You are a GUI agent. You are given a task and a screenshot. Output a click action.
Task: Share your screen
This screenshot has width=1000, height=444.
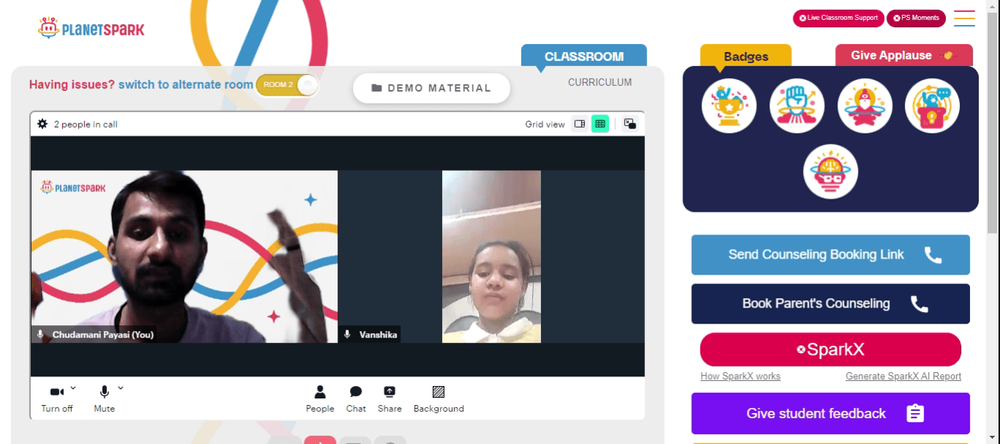tap(390, 399)
